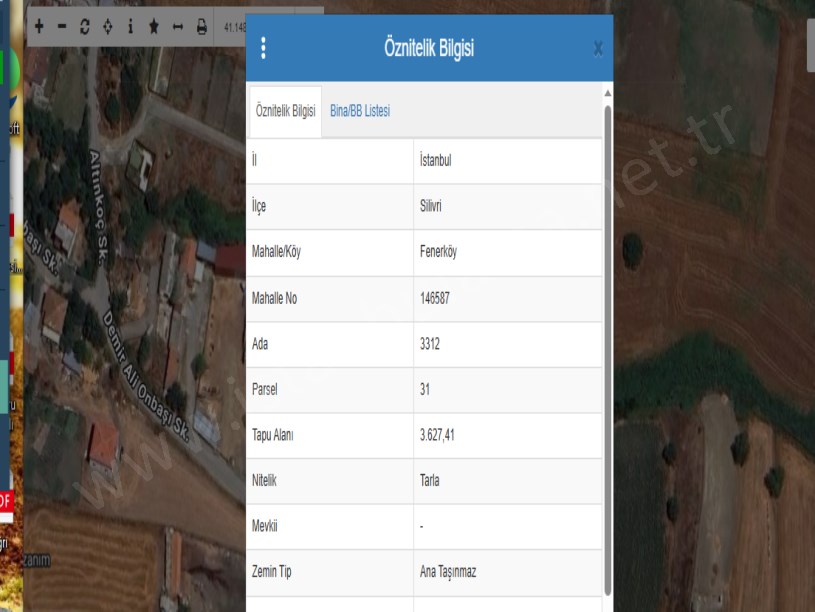Click the Mahalle No value 146587

pos(441,298)
